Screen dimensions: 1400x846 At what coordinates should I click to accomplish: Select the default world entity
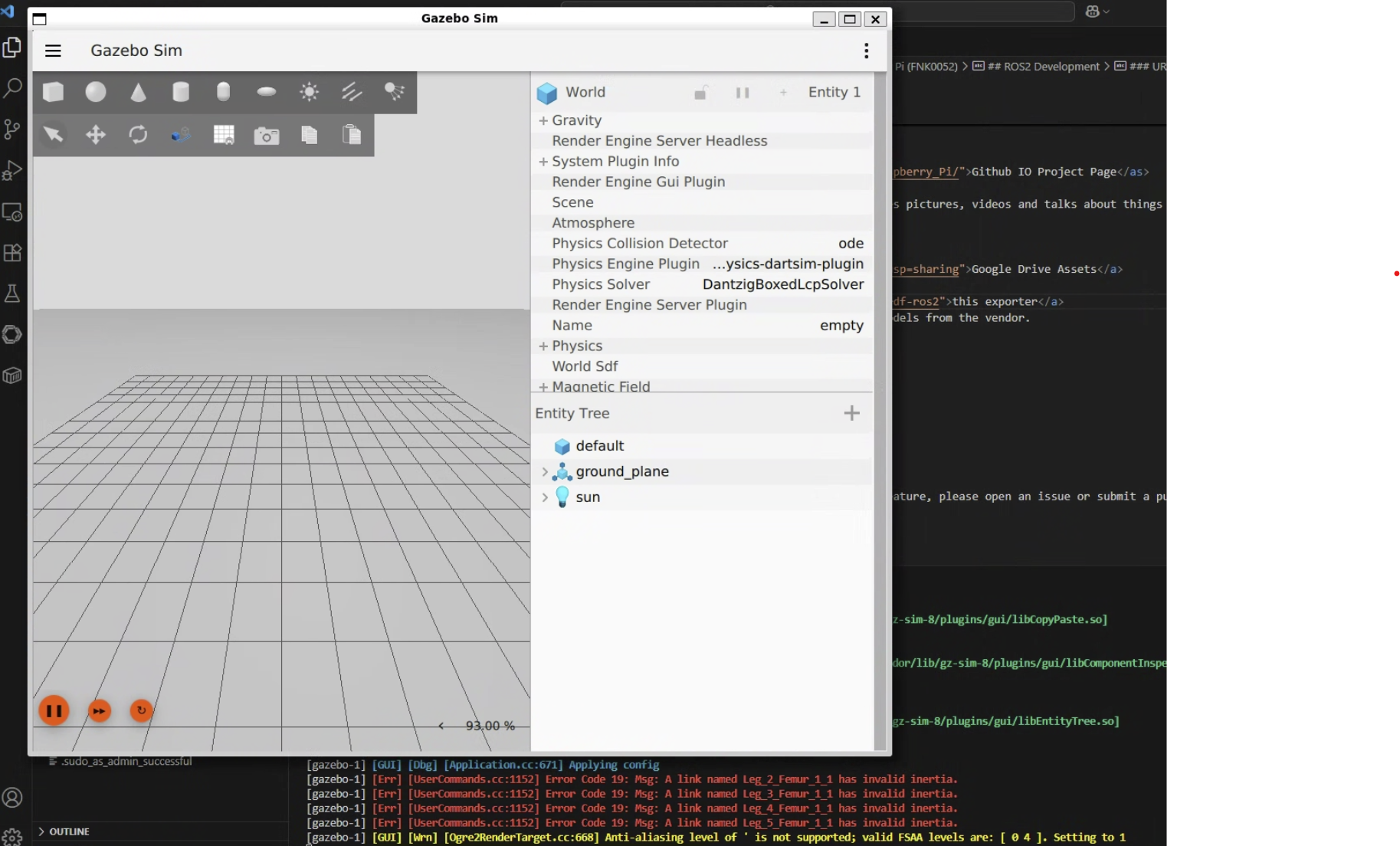click(x=599, y=446)
